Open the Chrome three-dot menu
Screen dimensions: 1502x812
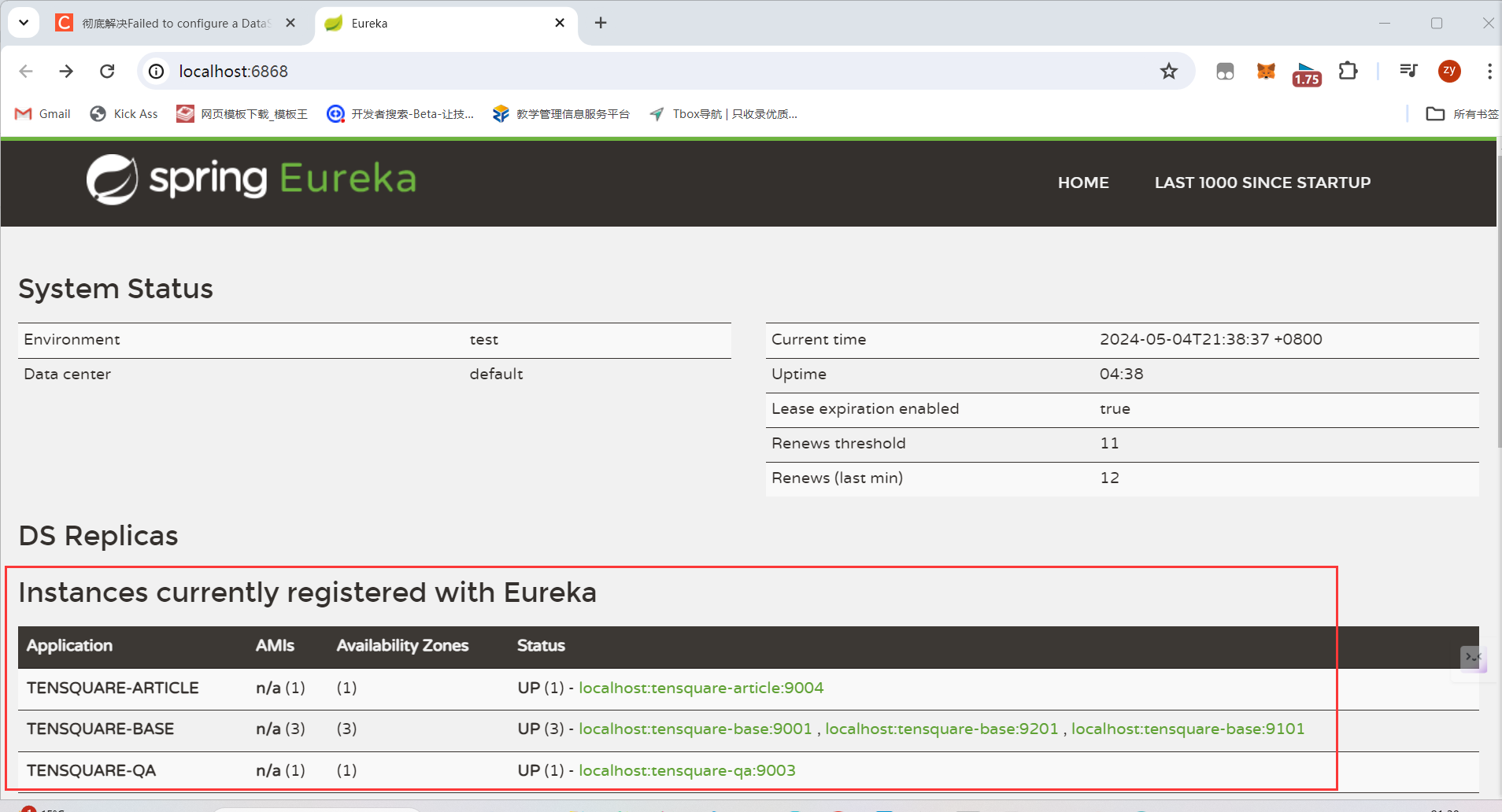(1489, 72)
